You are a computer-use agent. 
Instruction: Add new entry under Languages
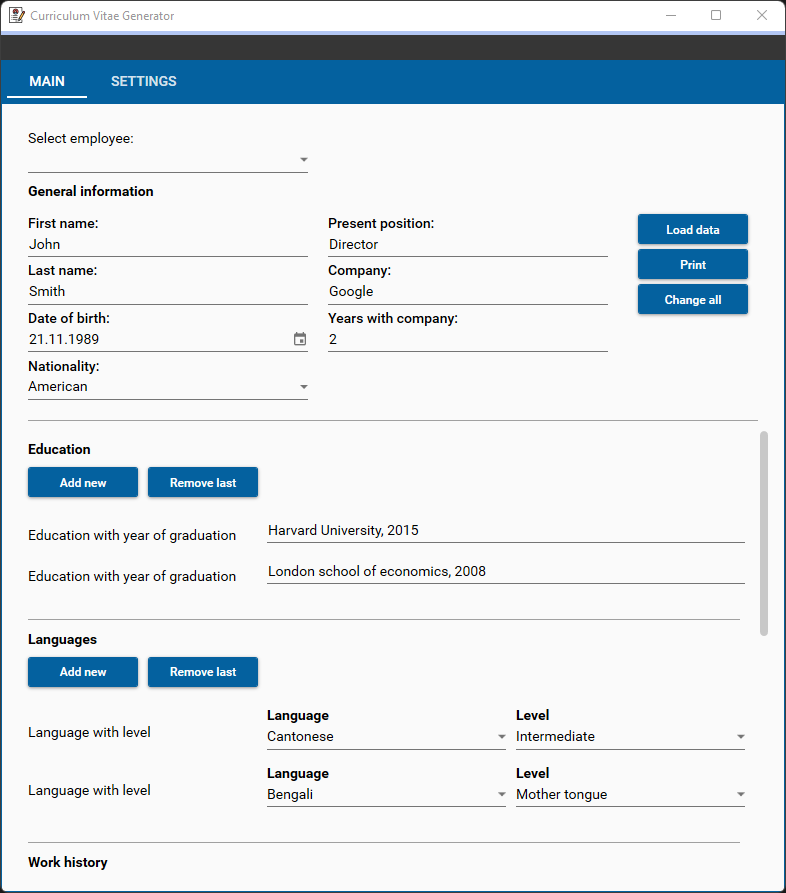coord(83,672)
